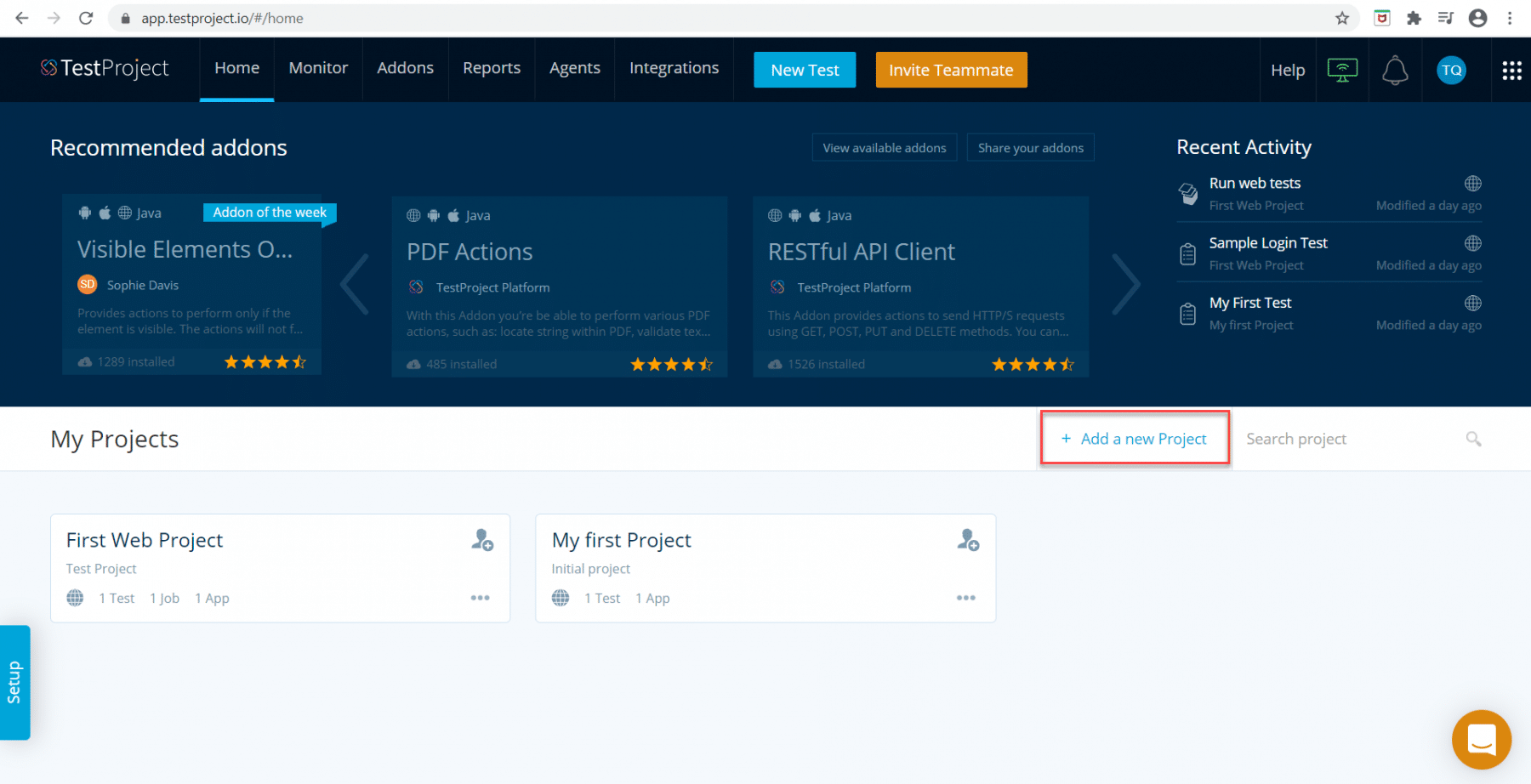Open the Agents tab
The width and height of the screenshot is (1531, 784).
[x=574, y=68]
